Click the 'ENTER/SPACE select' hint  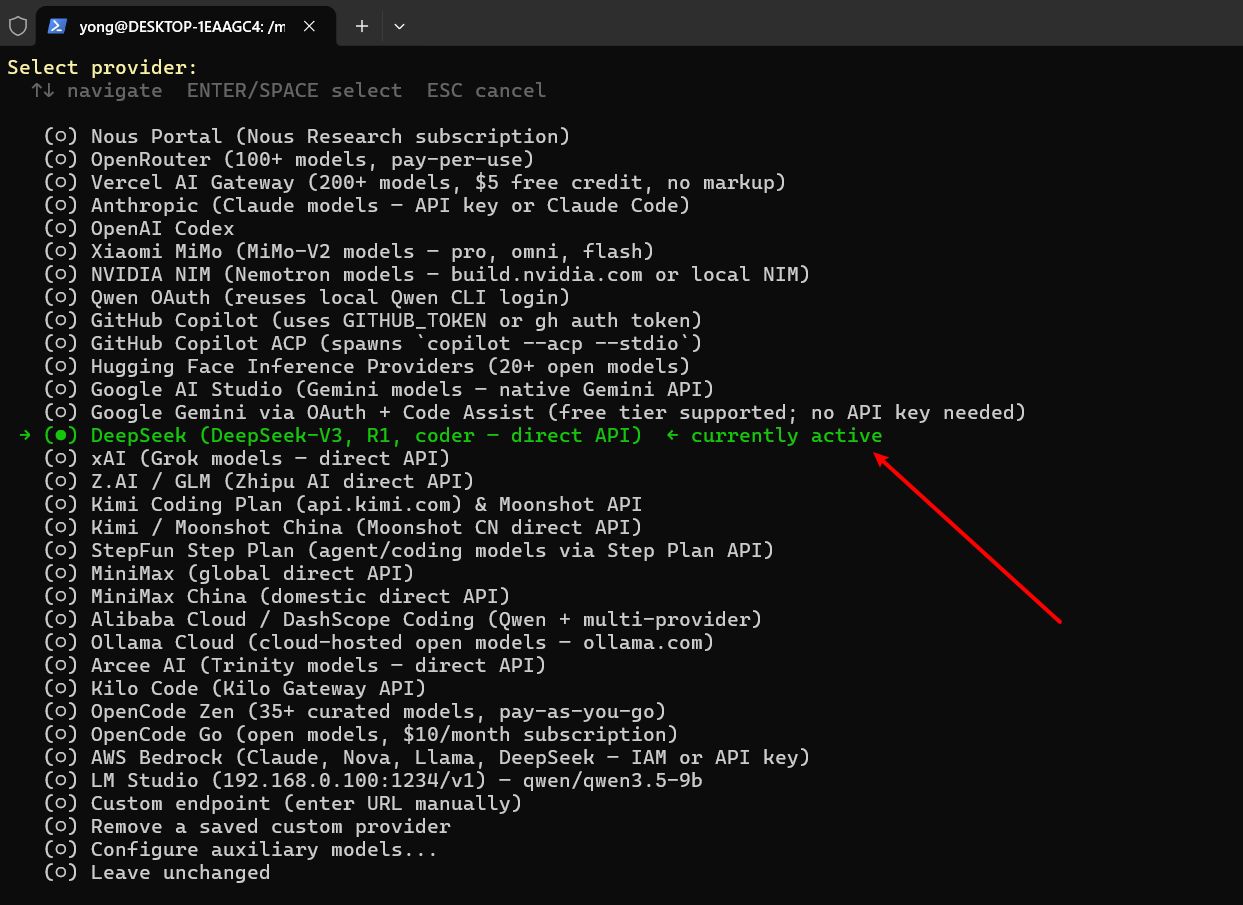point(295,90)
